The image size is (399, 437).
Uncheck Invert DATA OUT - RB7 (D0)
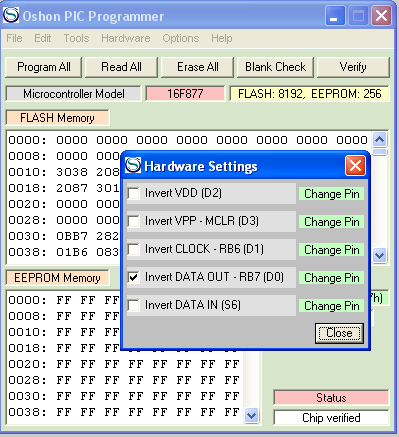134,277
